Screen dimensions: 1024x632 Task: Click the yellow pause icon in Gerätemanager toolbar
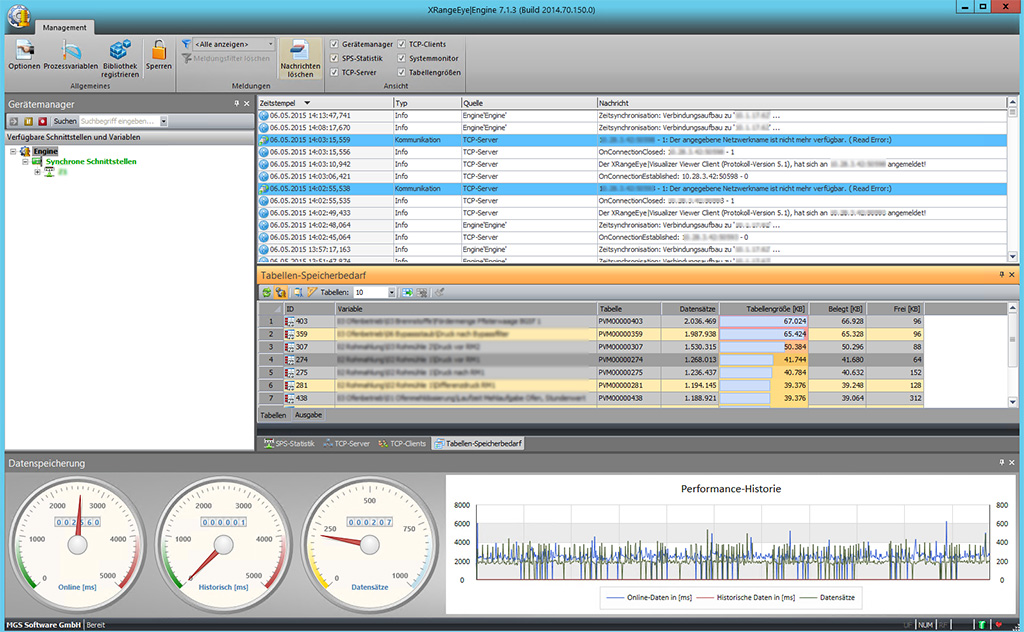[x=28, y=121]
